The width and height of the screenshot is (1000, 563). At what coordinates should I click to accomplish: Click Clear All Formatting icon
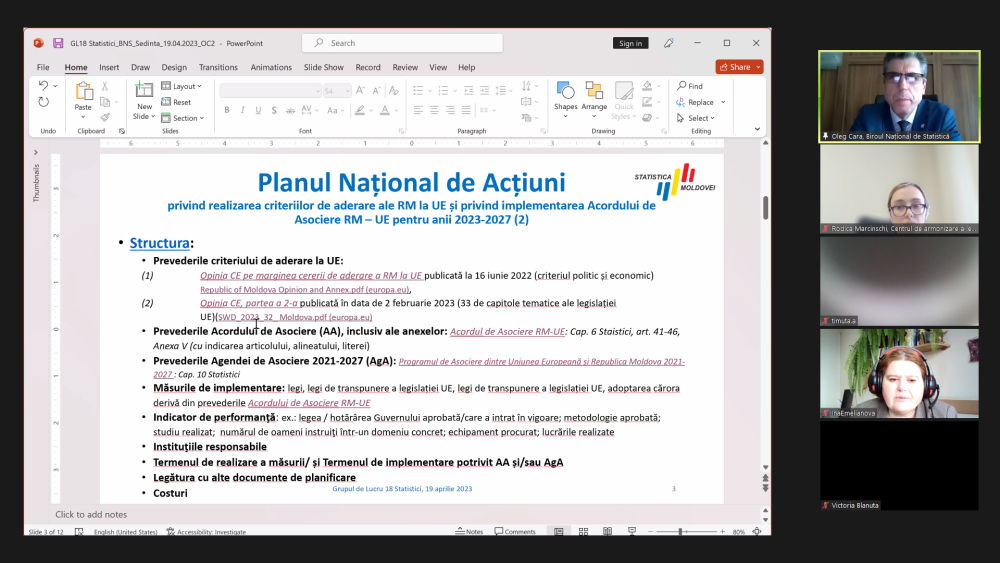coord(393,91)
